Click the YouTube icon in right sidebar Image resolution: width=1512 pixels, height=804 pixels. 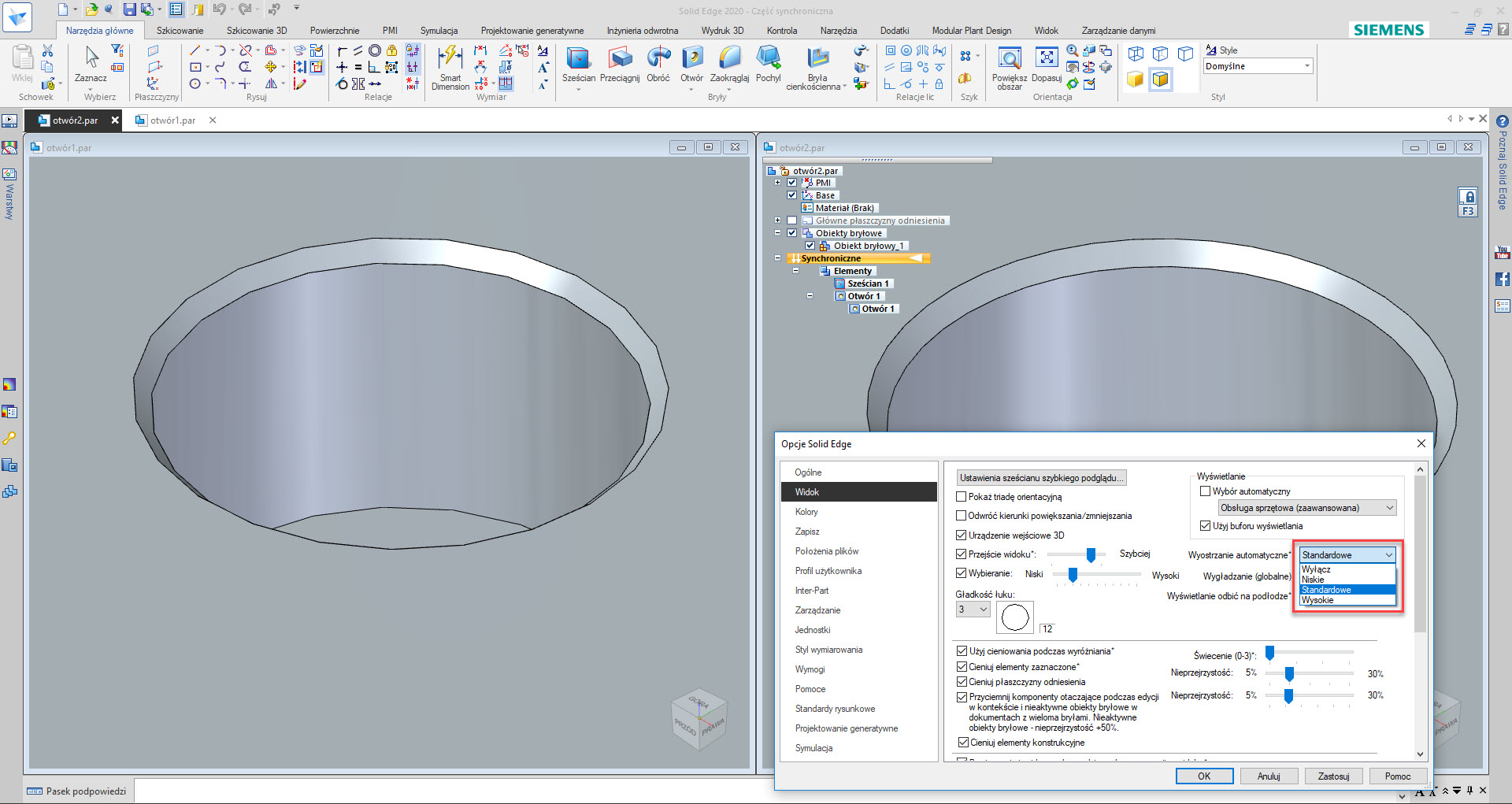[x=1502, y=252]
